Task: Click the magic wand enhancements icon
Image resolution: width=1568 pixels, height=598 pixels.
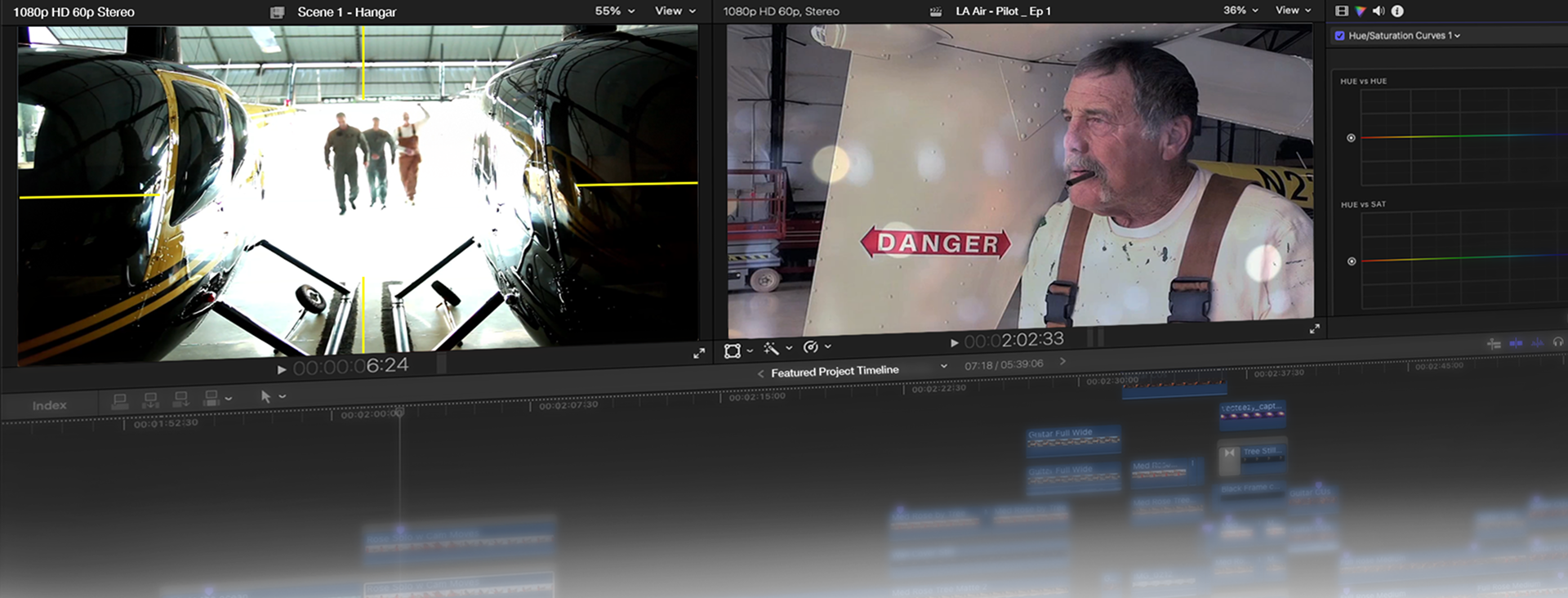Action: (771, 349)
